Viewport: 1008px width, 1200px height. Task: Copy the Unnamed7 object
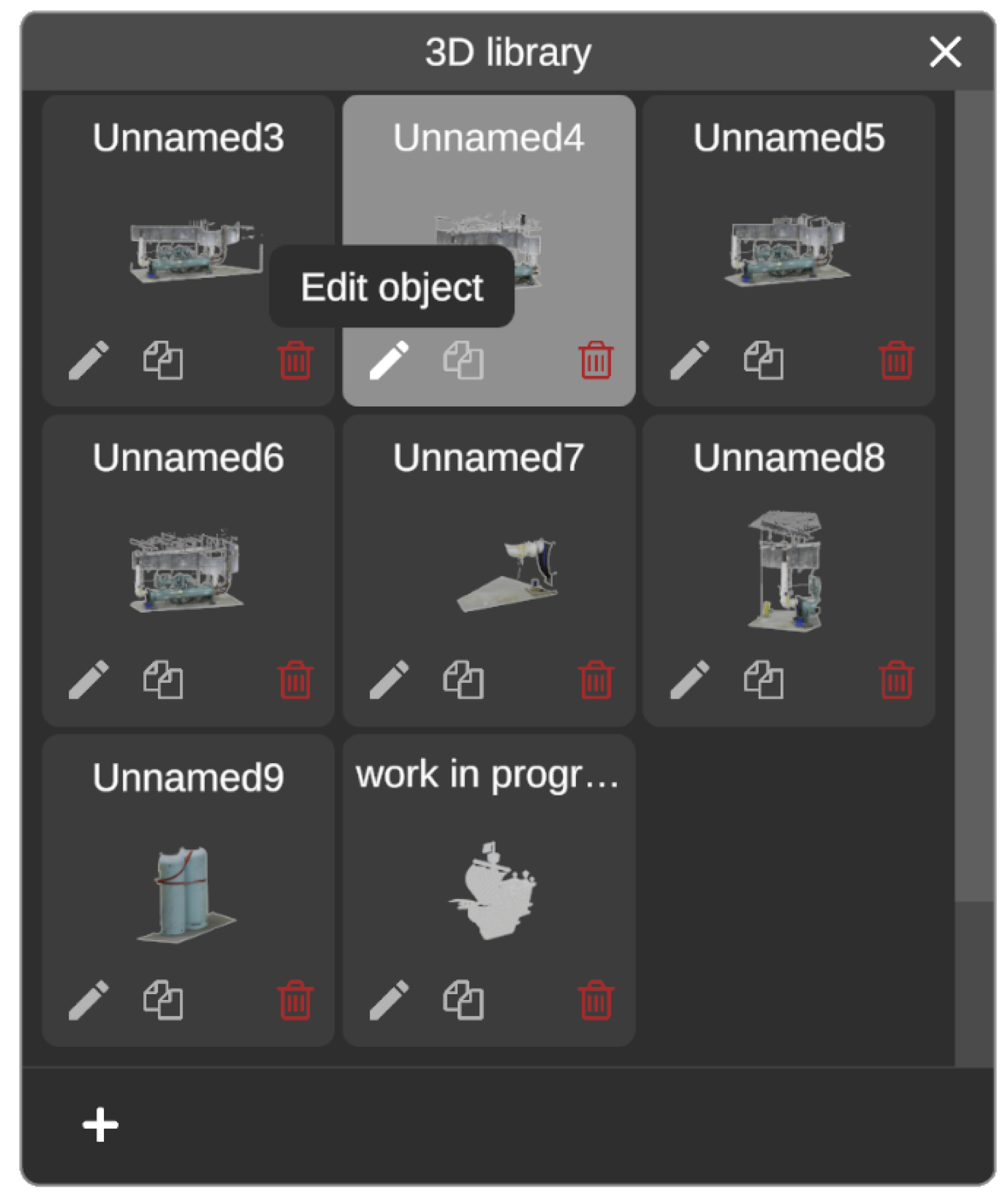coord(464,680)
